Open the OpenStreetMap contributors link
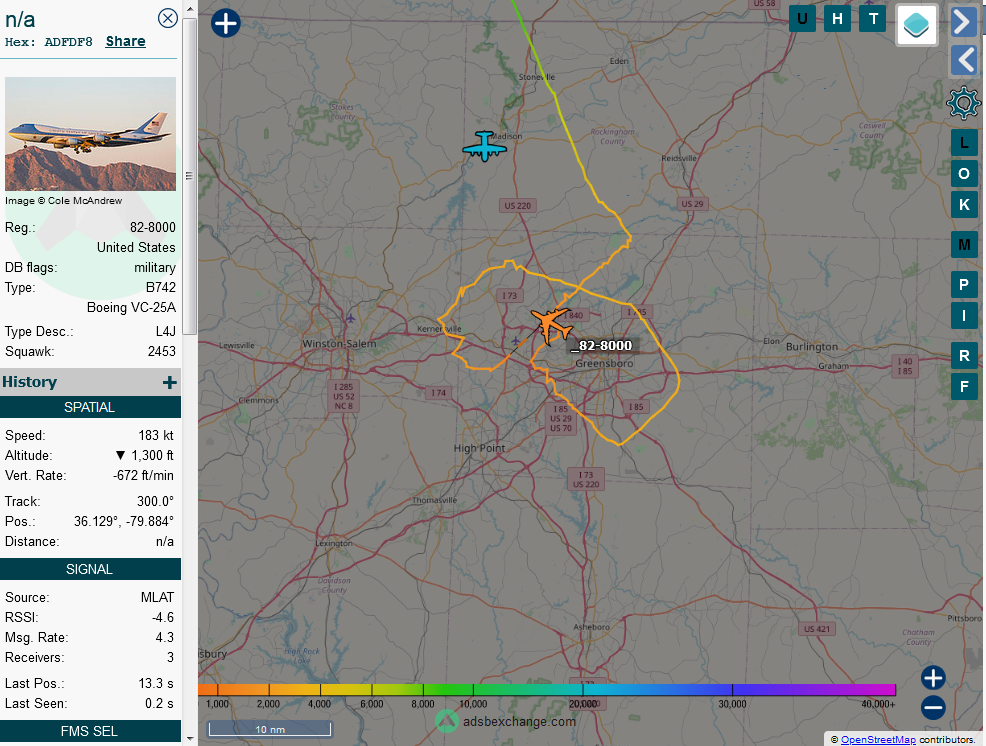The image size is (986, 746). click(x=878, y=740)
